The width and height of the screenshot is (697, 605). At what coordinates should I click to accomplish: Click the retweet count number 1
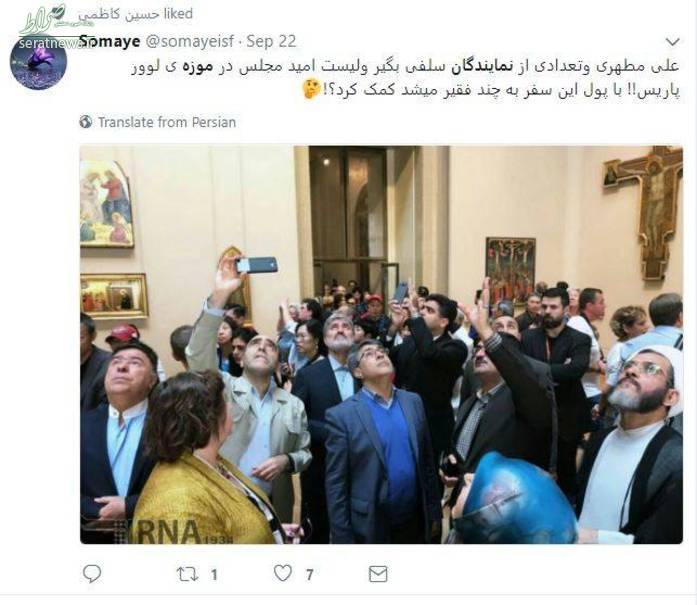[214, 575]
